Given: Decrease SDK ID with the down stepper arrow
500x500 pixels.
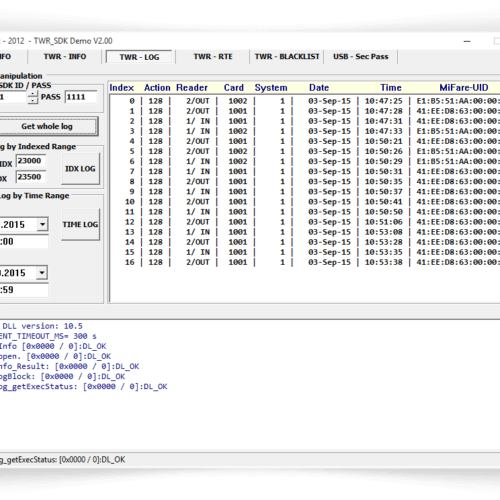Looking at the screenshot, I should tap(33, 100).
